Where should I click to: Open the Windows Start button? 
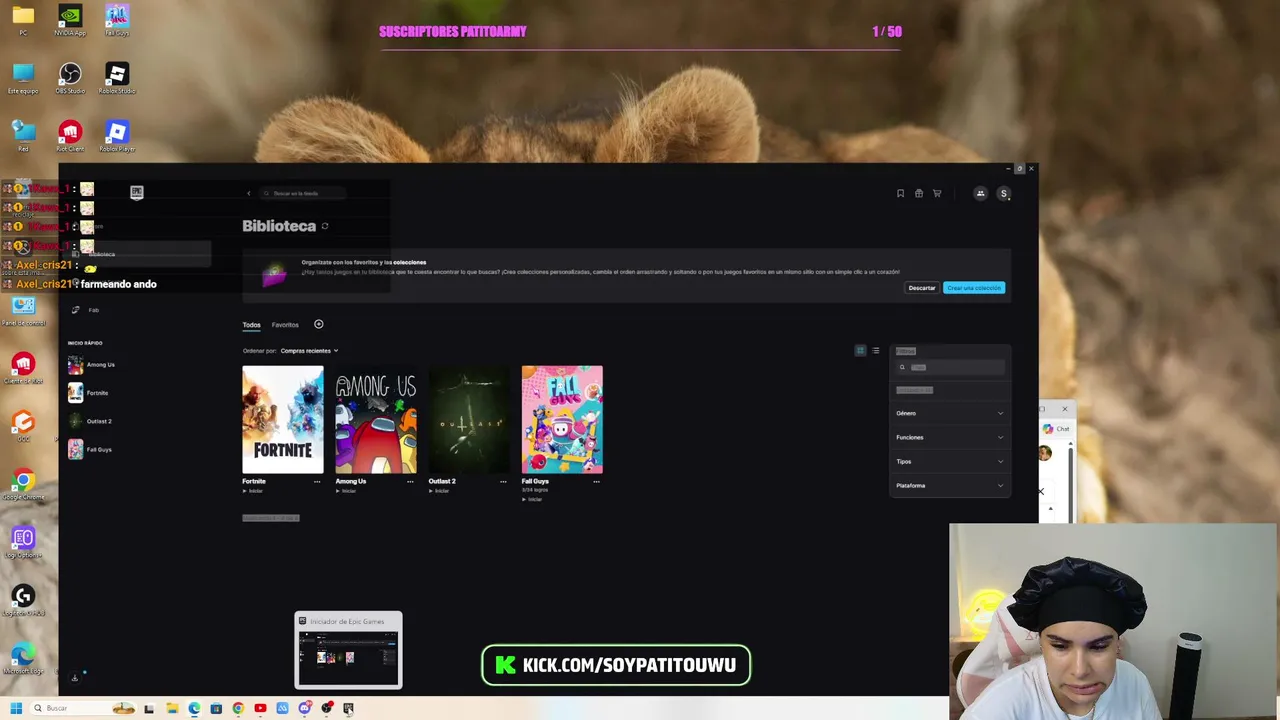coord(16,708)
